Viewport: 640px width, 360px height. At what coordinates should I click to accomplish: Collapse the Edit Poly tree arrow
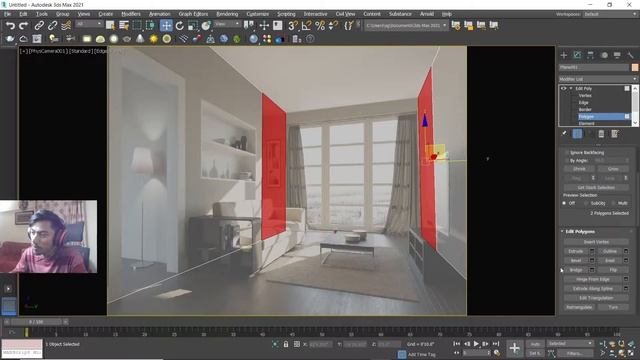pyautogui.click(x=571, y=89)
